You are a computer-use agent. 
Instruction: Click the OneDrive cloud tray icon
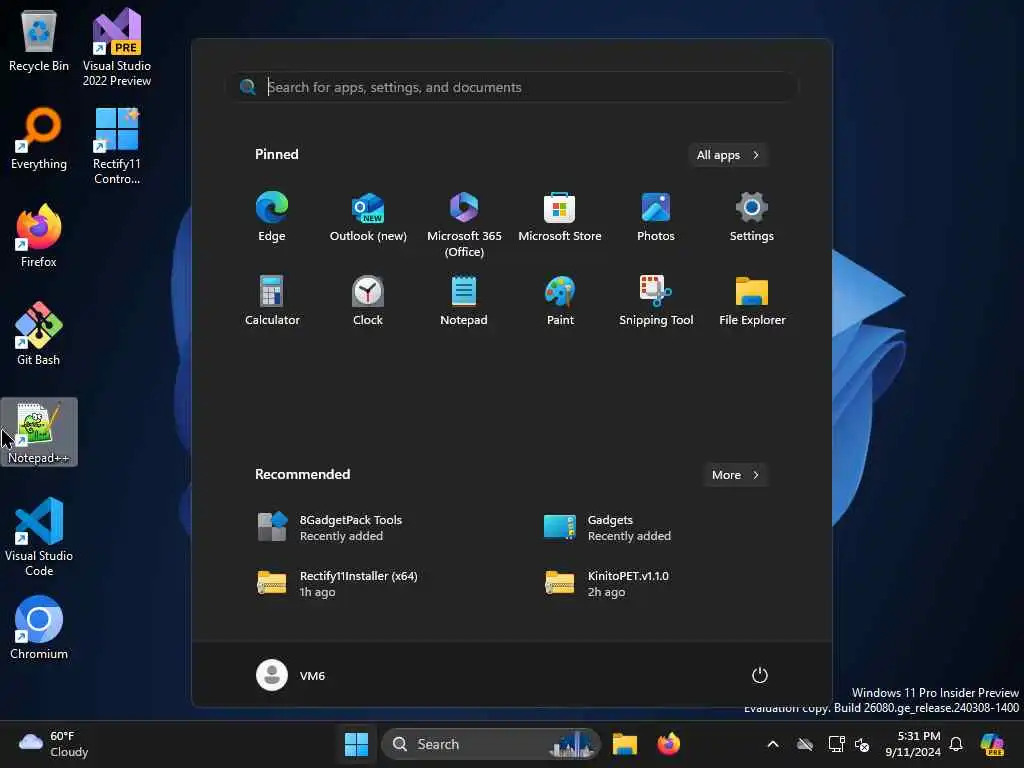(x=805, y=744)
